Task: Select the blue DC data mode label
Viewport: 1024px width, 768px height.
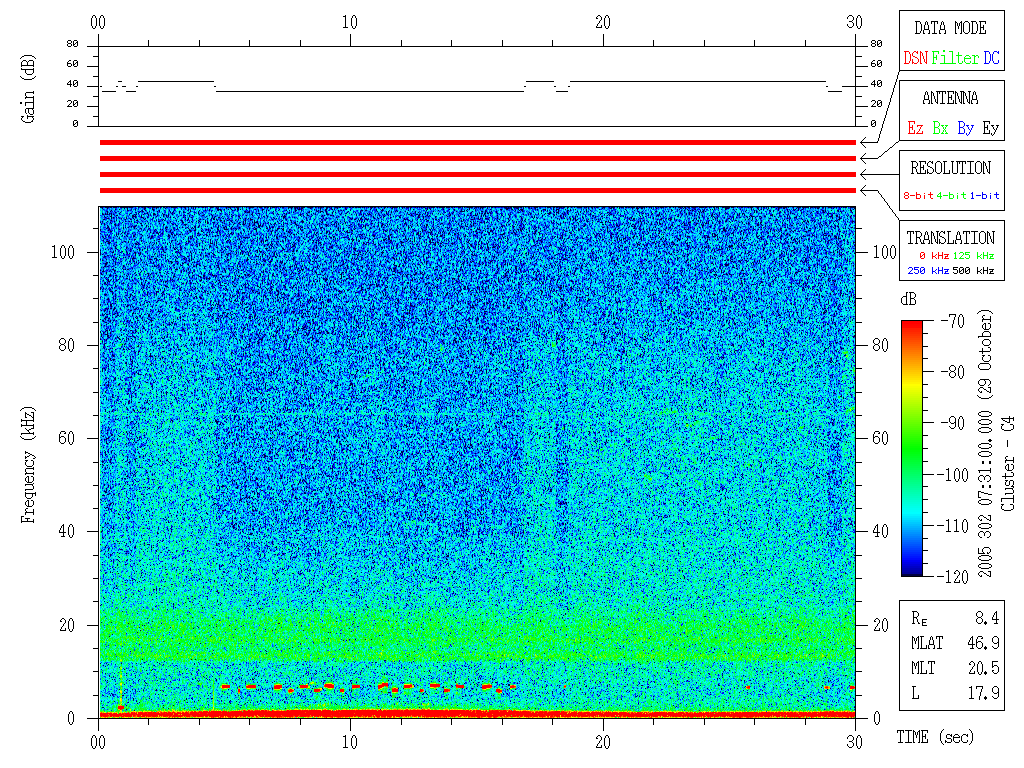Action: point(991,58)
